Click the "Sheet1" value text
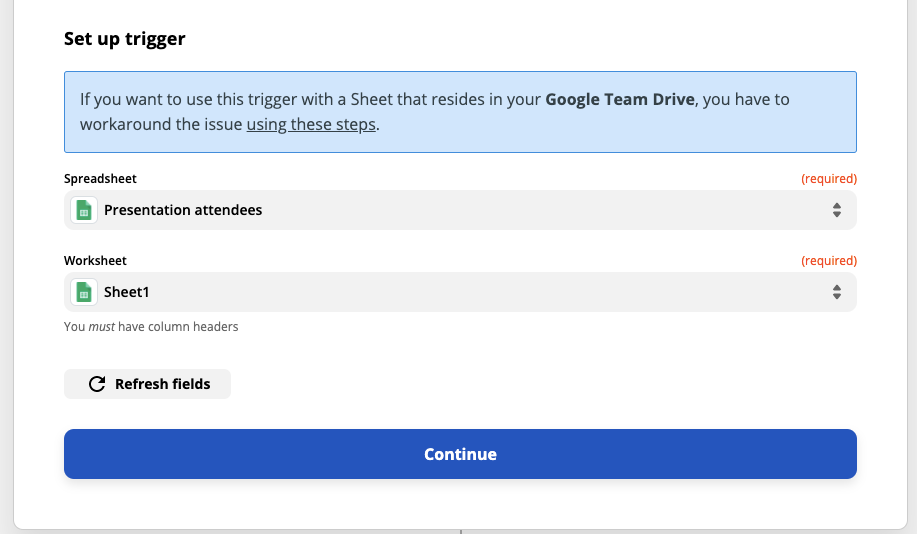Screen dimensions: 917x534 (126, 292)
